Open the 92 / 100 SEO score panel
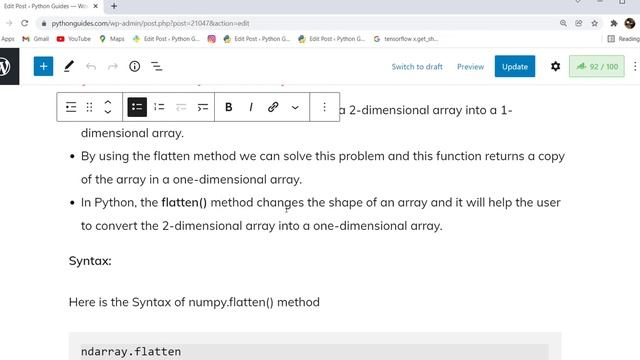 pos(597,67)
